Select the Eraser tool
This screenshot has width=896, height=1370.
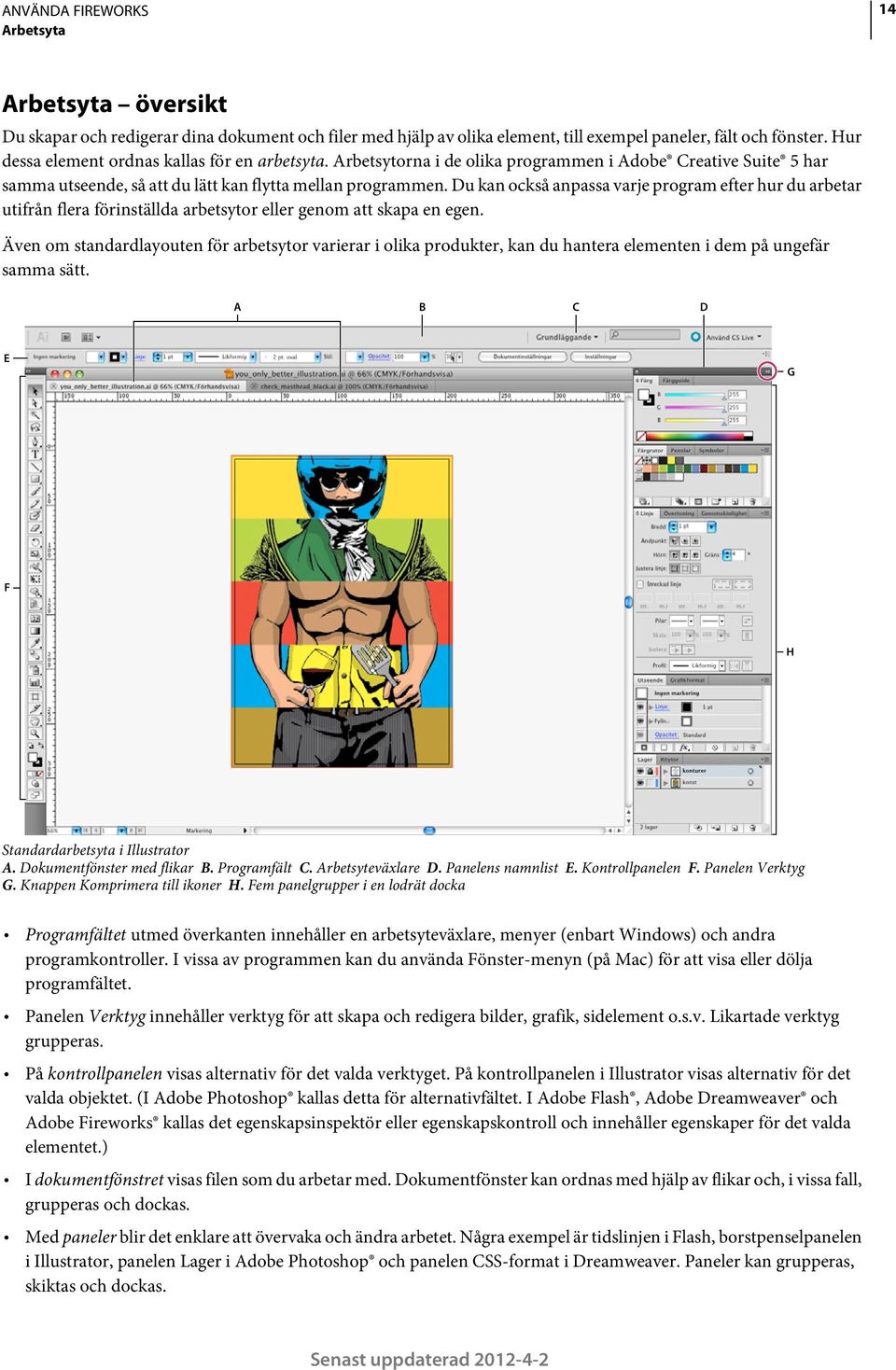pos(35,528)
